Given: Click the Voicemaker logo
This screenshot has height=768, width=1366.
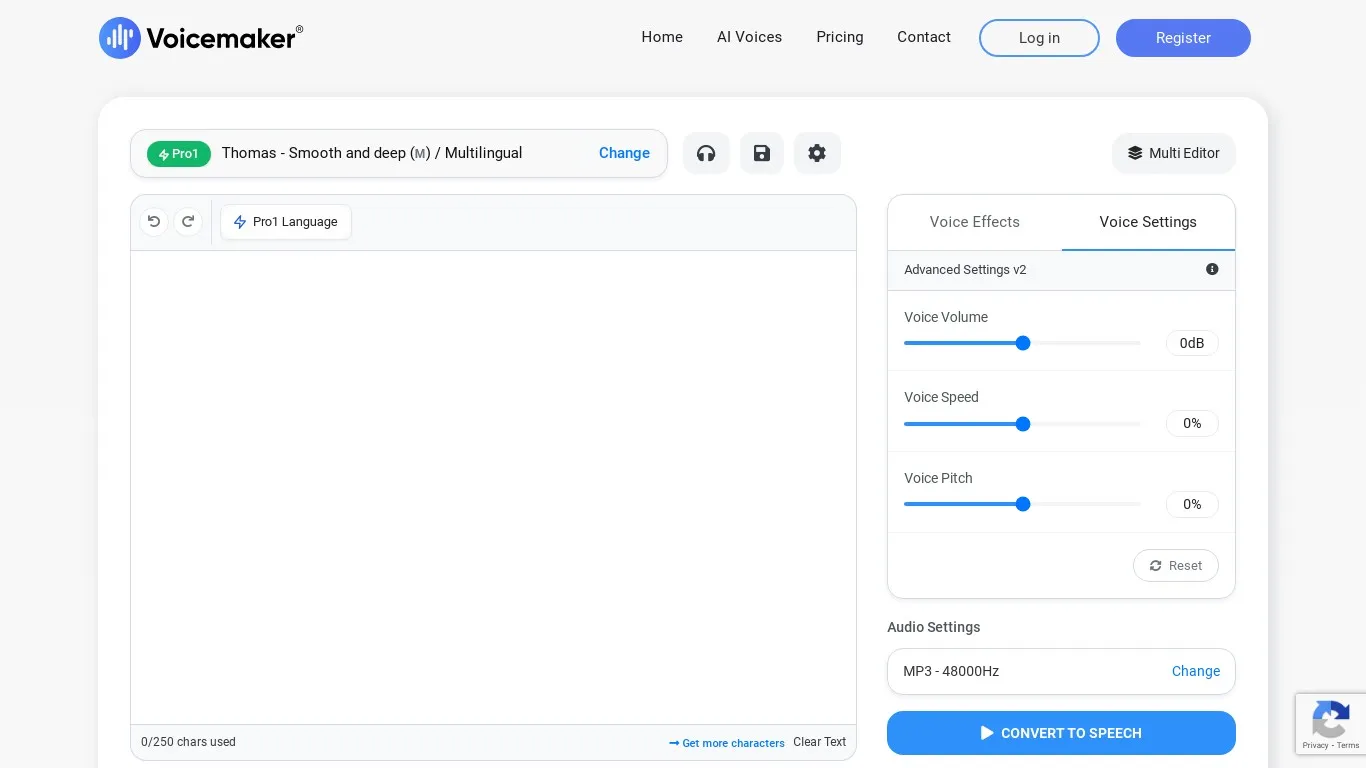Looking at the screenshot, I should click(x=200, y=37).
